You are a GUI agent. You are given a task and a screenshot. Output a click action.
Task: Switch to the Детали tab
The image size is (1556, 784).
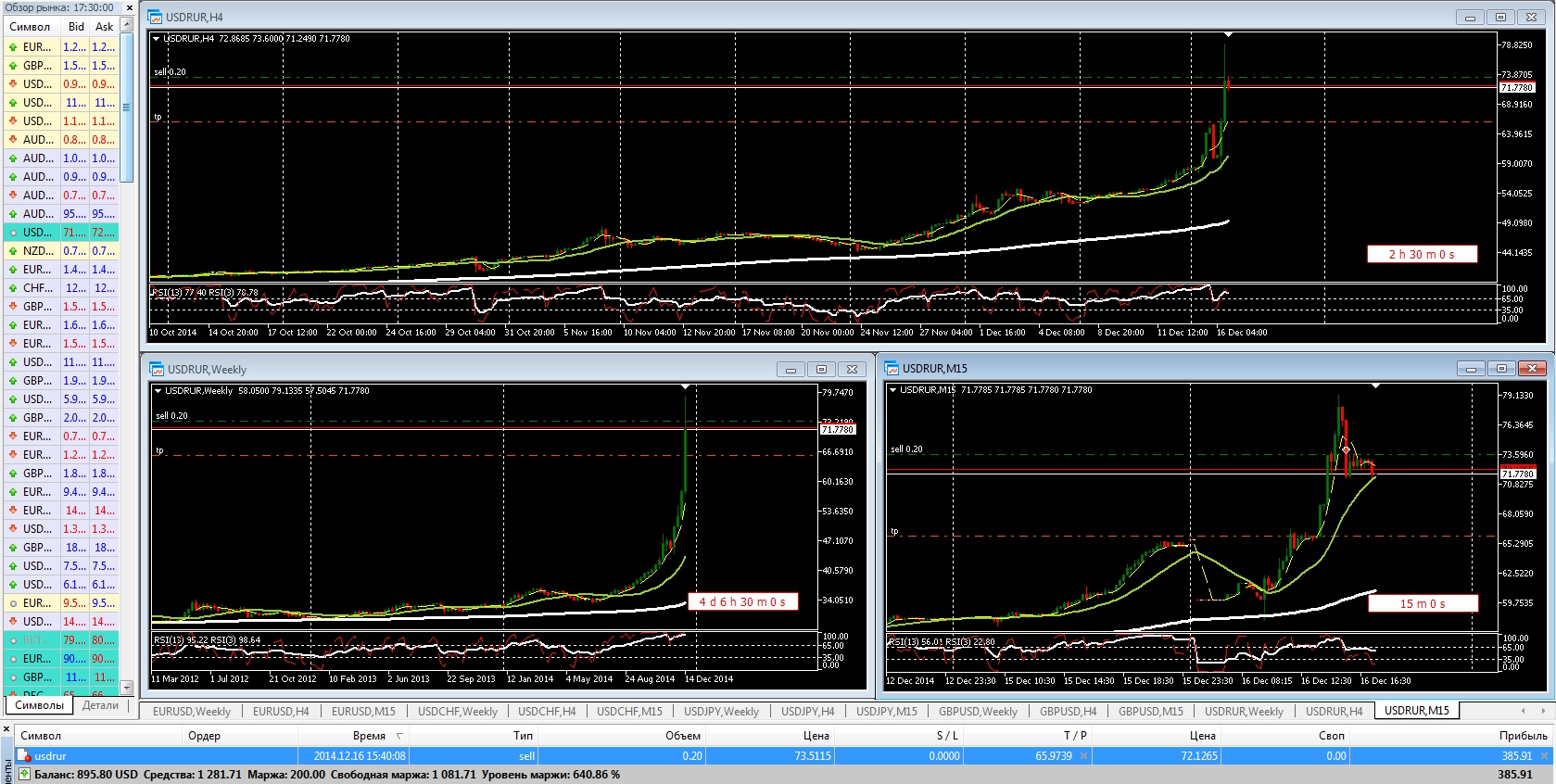point(100,705)
